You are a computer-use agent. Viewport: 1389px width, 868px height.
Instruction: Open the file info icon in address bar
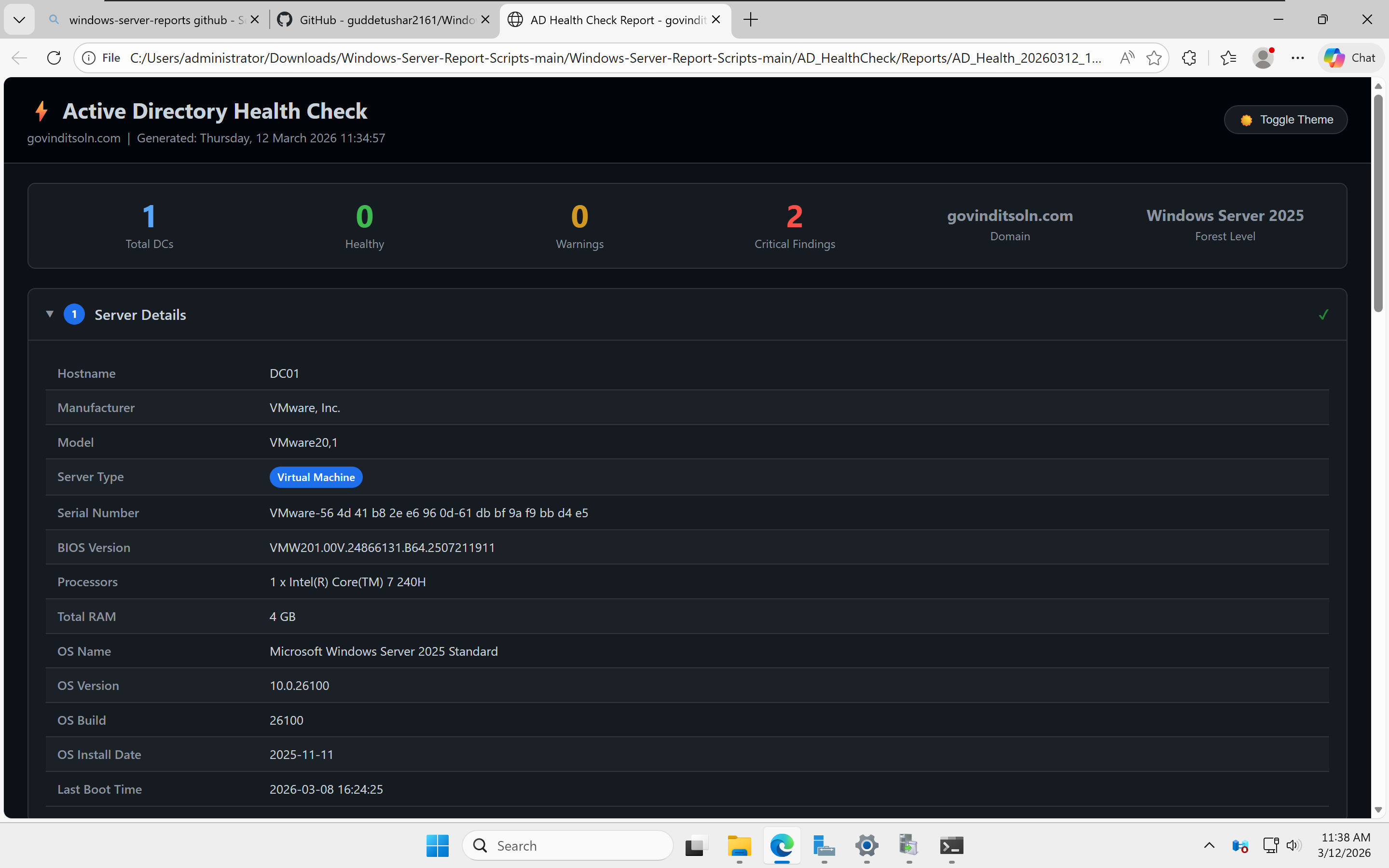[88, 58]
